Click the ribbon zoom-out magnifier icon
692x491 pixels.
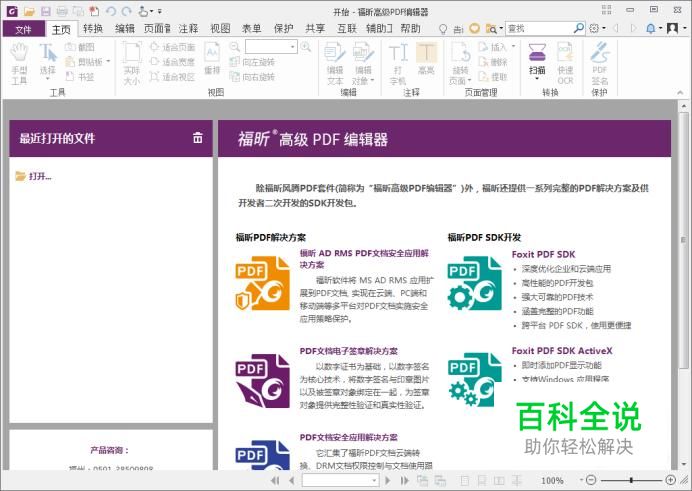click(x=235, y=46)
